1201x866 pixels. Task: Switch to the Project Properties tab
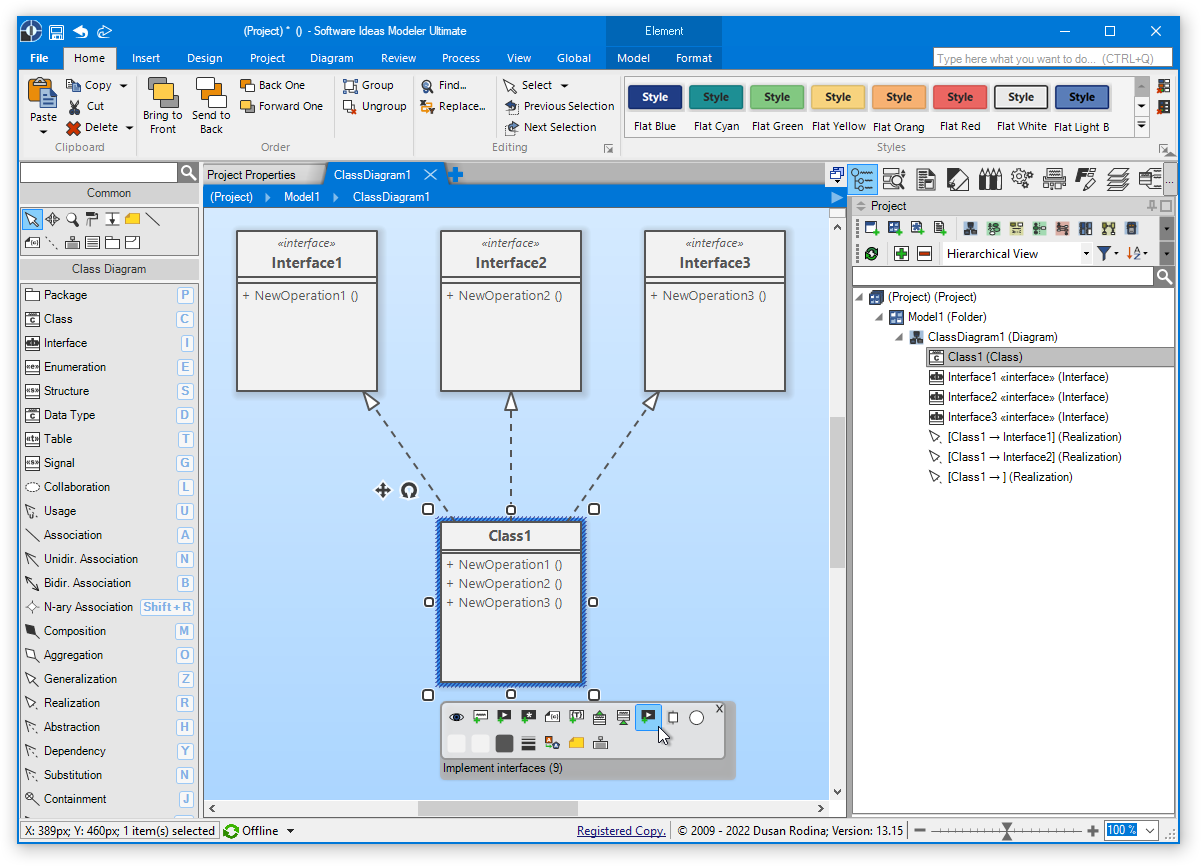tap(251, 175)
